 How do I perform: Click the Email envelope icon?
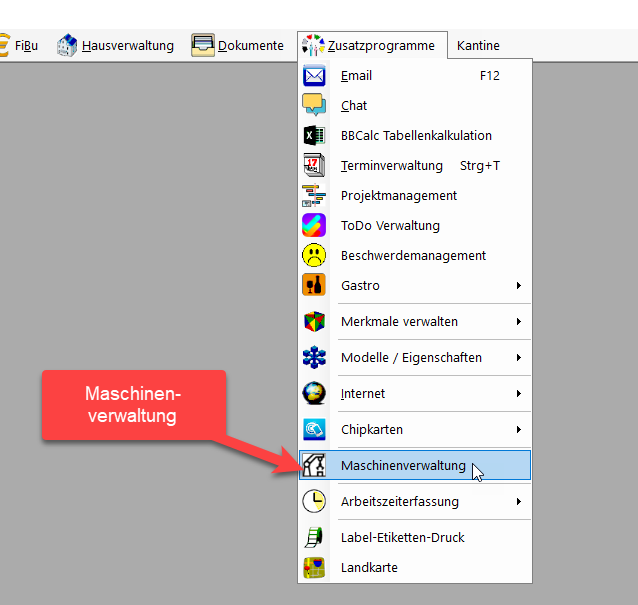coord(314,76)
